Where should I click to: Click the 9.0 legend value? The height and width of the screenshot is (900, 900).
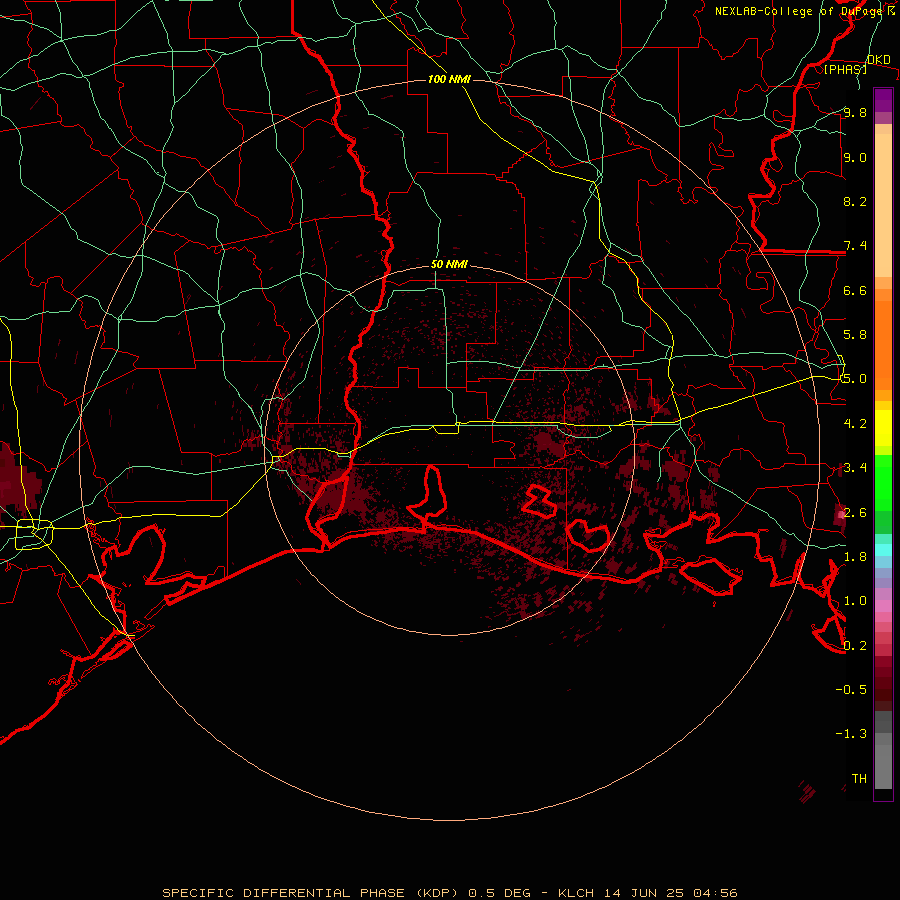[855, 157]
